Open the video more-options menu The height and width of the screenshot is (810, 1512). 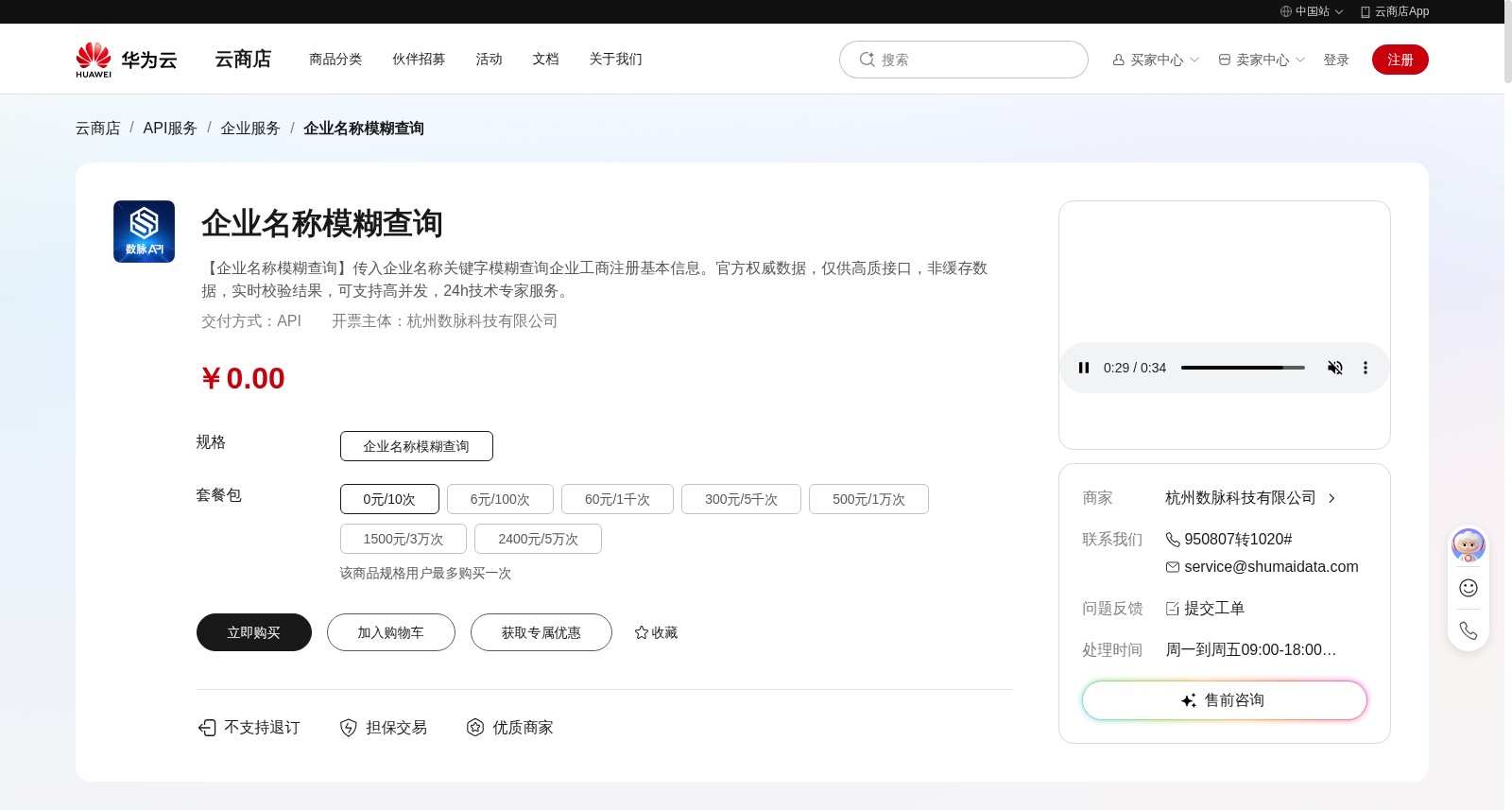1365,368
